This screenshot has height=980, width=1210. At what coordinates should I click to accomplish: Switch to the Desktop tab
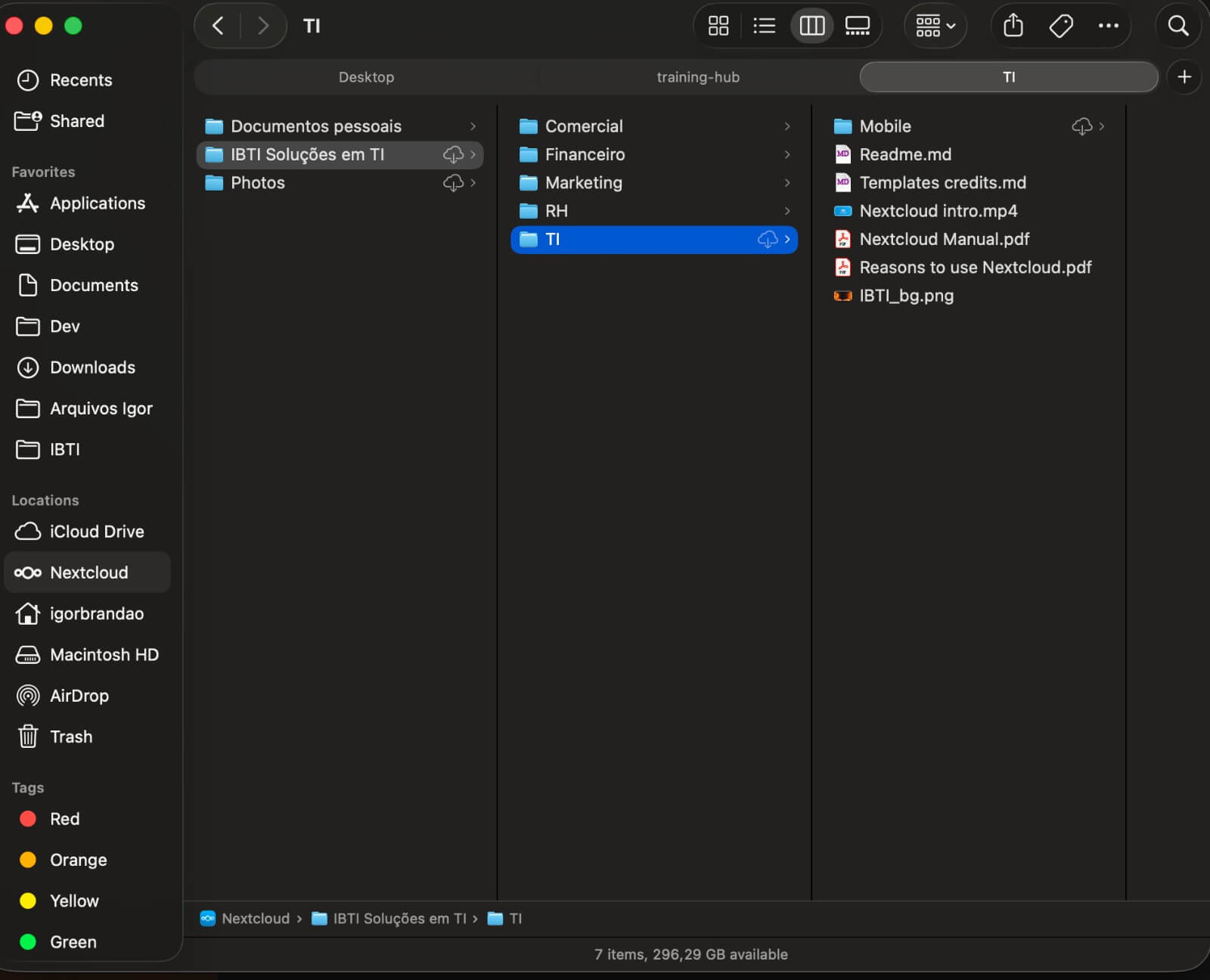(x=366, y=77)
